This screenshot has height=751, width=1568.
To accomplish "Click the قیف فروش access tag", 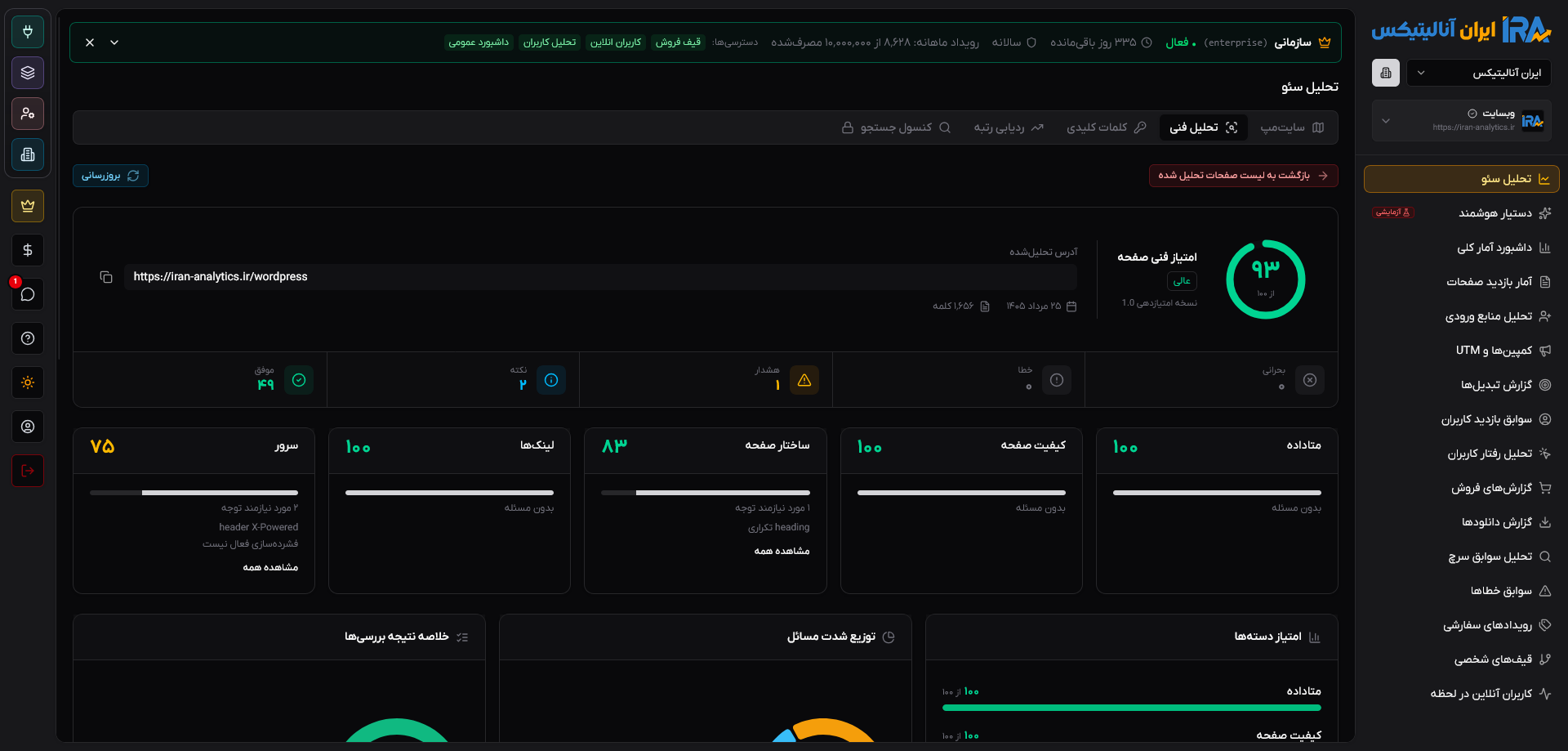I will (679, 42).
